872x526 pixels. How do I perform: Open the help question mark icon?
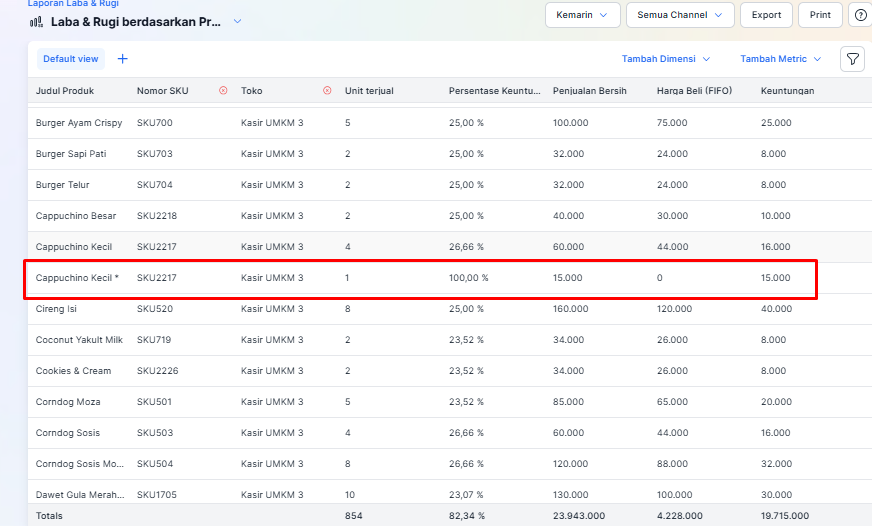860,15
